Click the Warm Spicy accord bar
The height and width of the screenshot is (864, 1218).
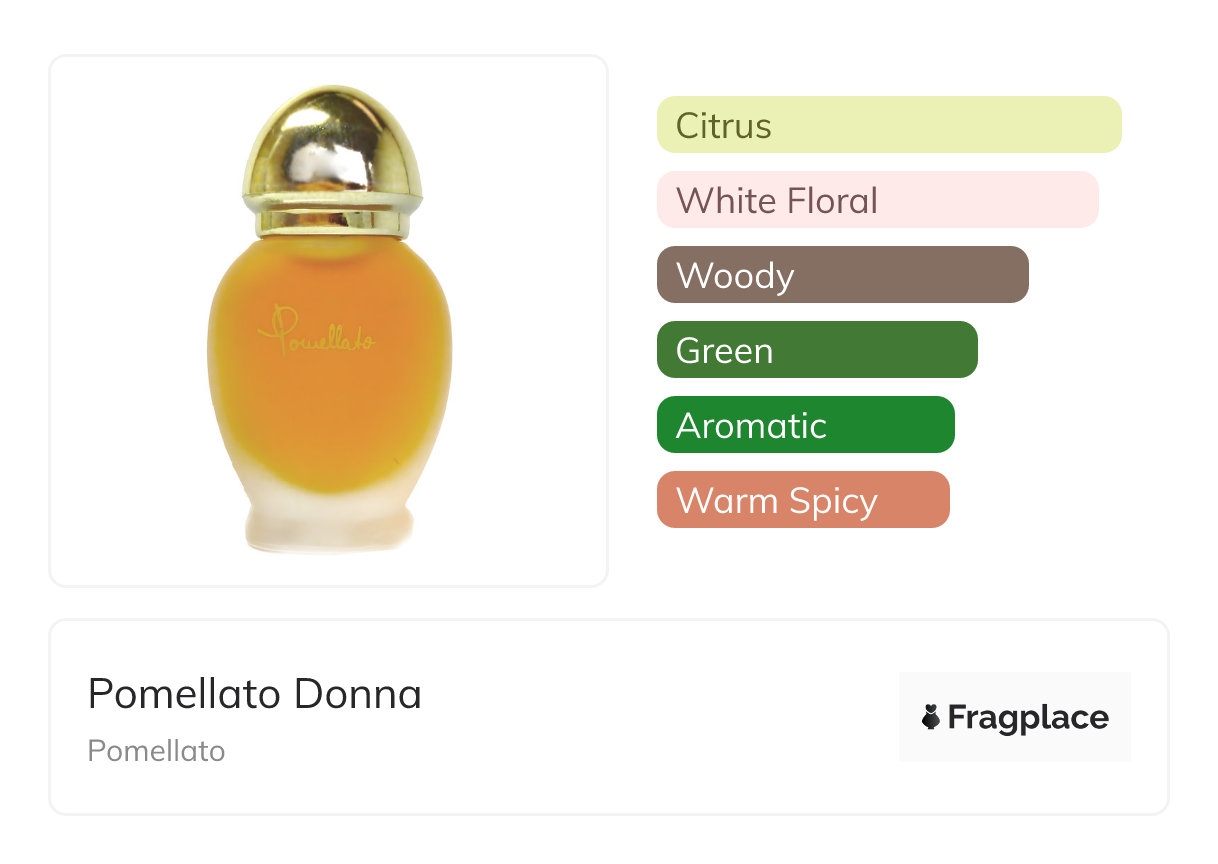(x=802, y=500)
